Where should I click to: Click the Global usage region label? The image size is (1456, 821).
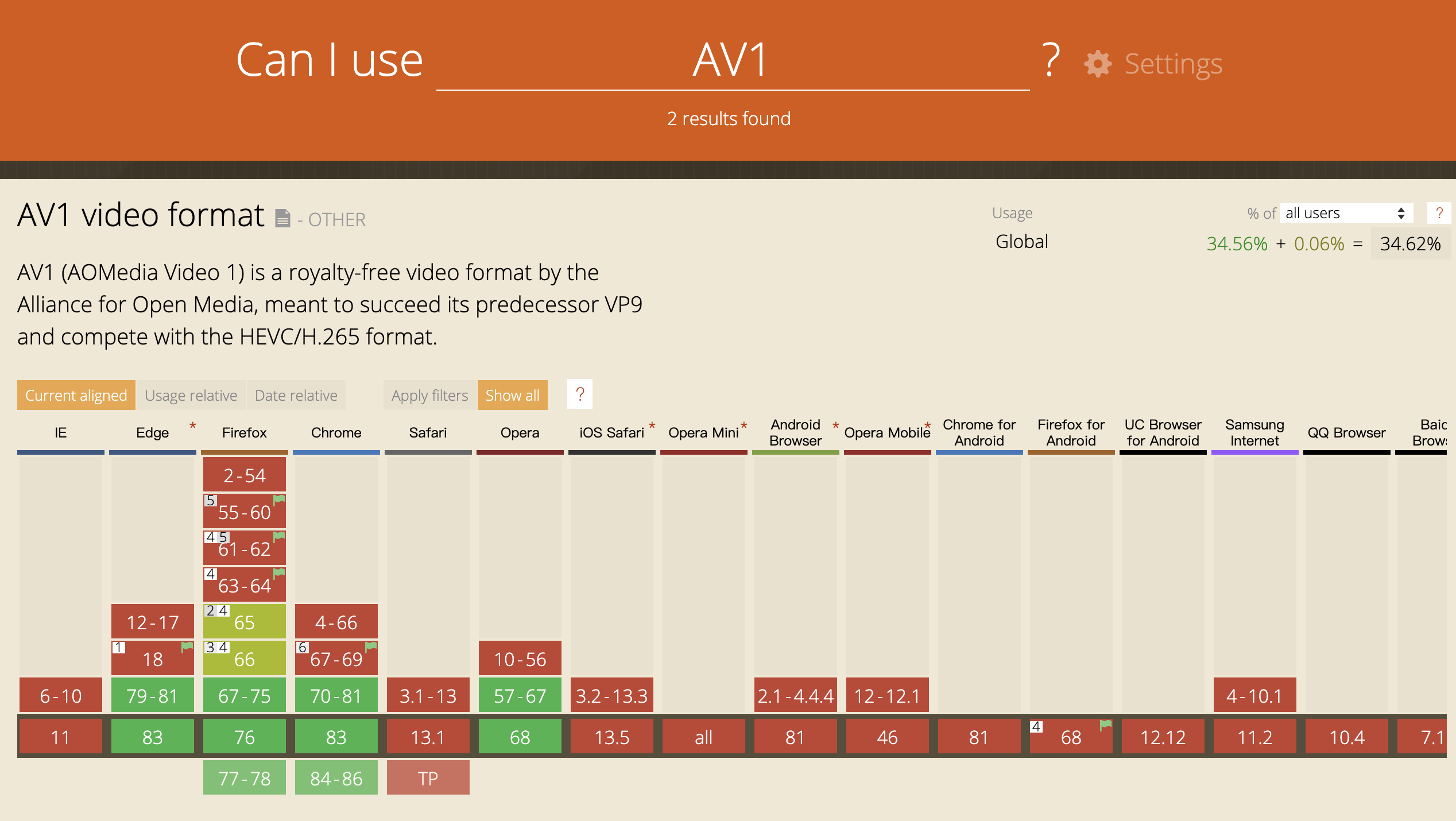coord(1021,242)
